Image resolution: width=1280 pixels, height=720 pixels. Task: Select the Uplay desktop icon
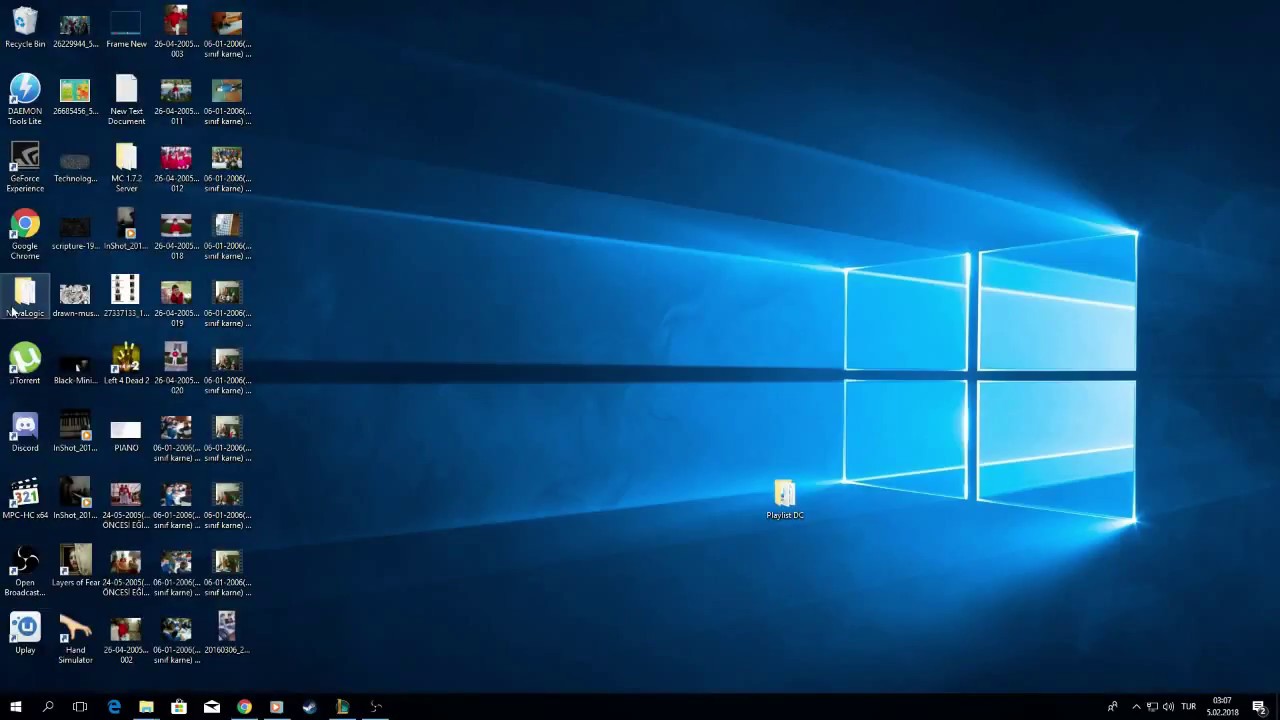tap(25, 634)
